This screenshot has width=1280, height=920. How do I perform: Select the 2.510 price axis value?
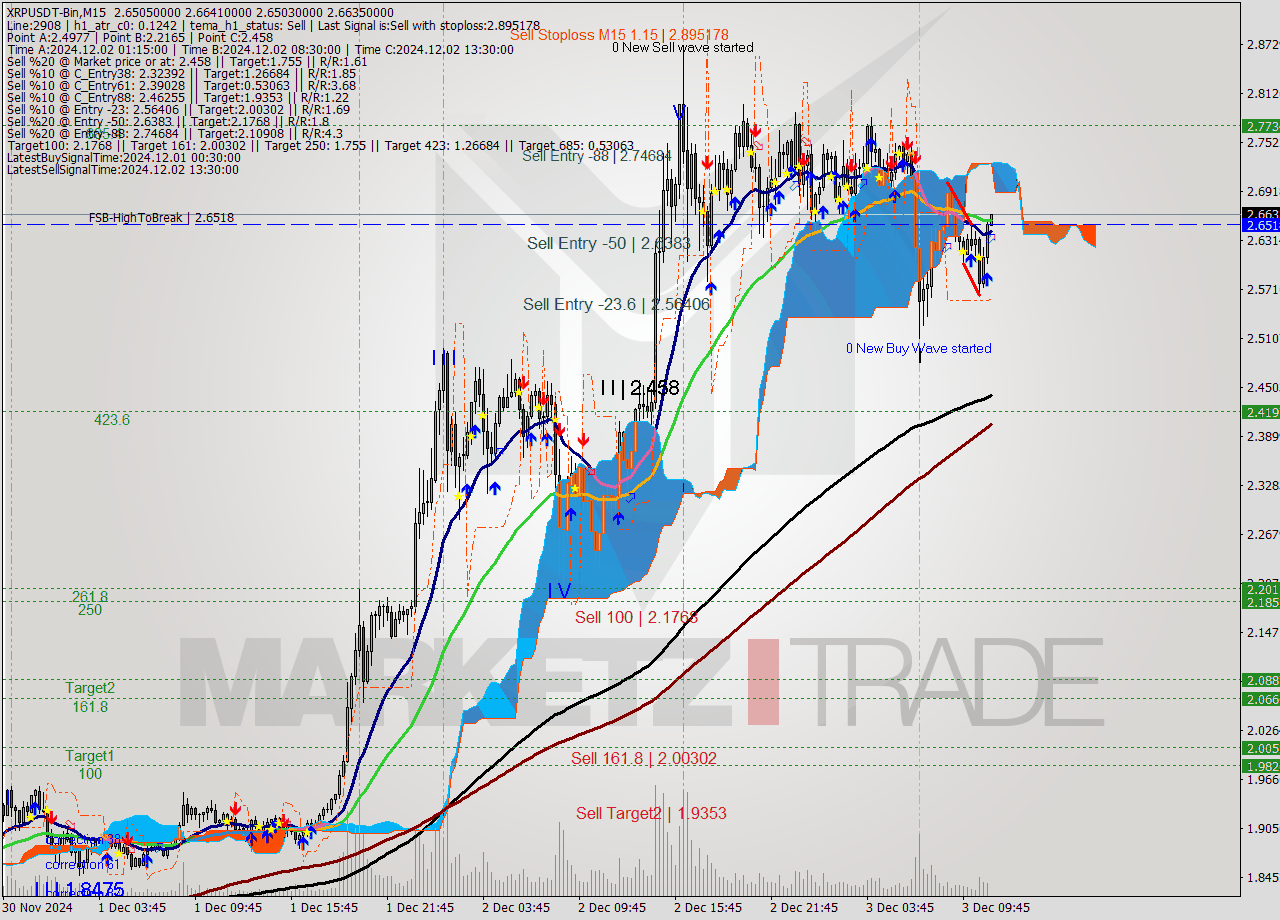(x=1262, y=339)
